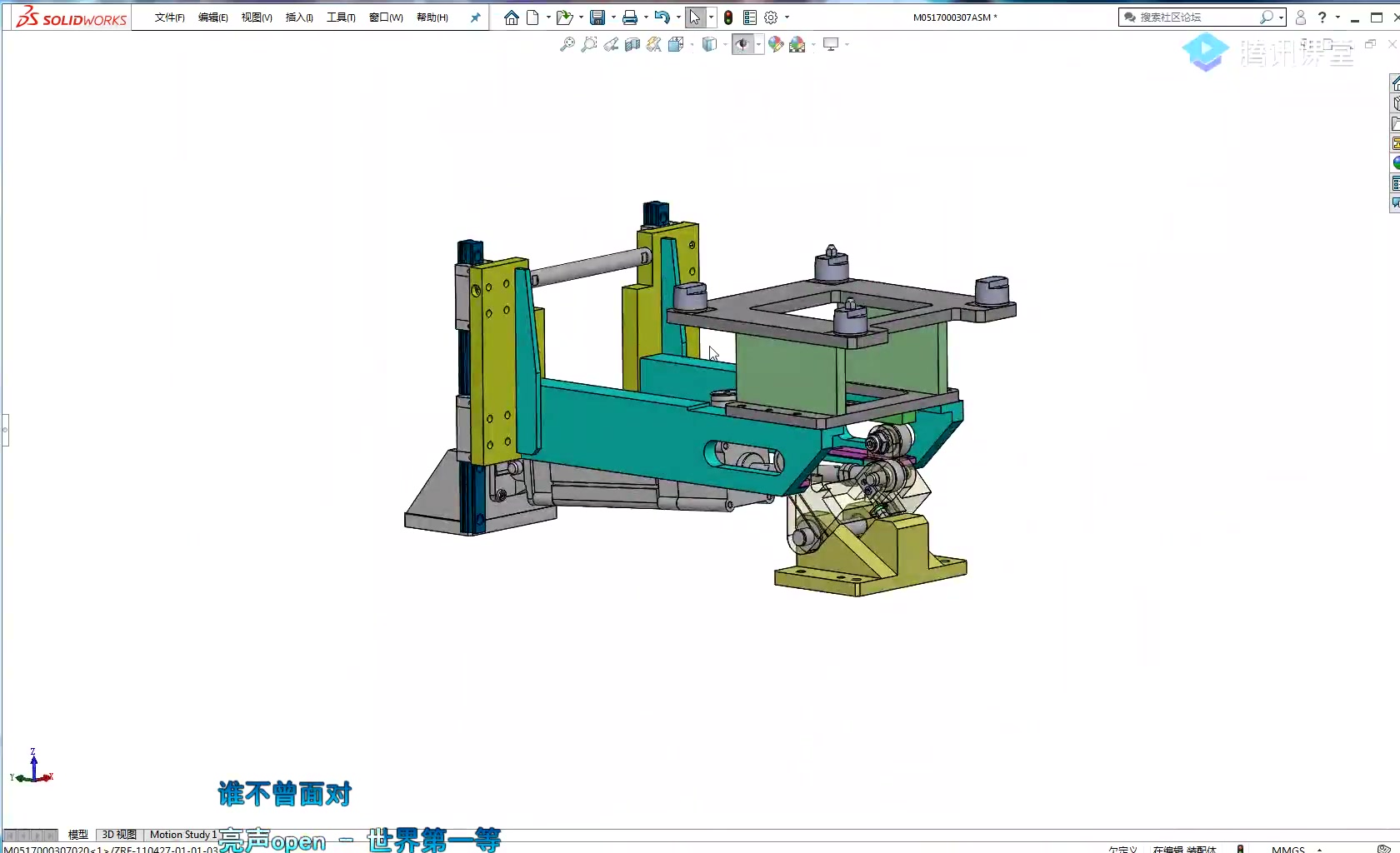Open Custom Properties task pane tab
This screenshot has width=1400, height=853.
(1395, 183)
